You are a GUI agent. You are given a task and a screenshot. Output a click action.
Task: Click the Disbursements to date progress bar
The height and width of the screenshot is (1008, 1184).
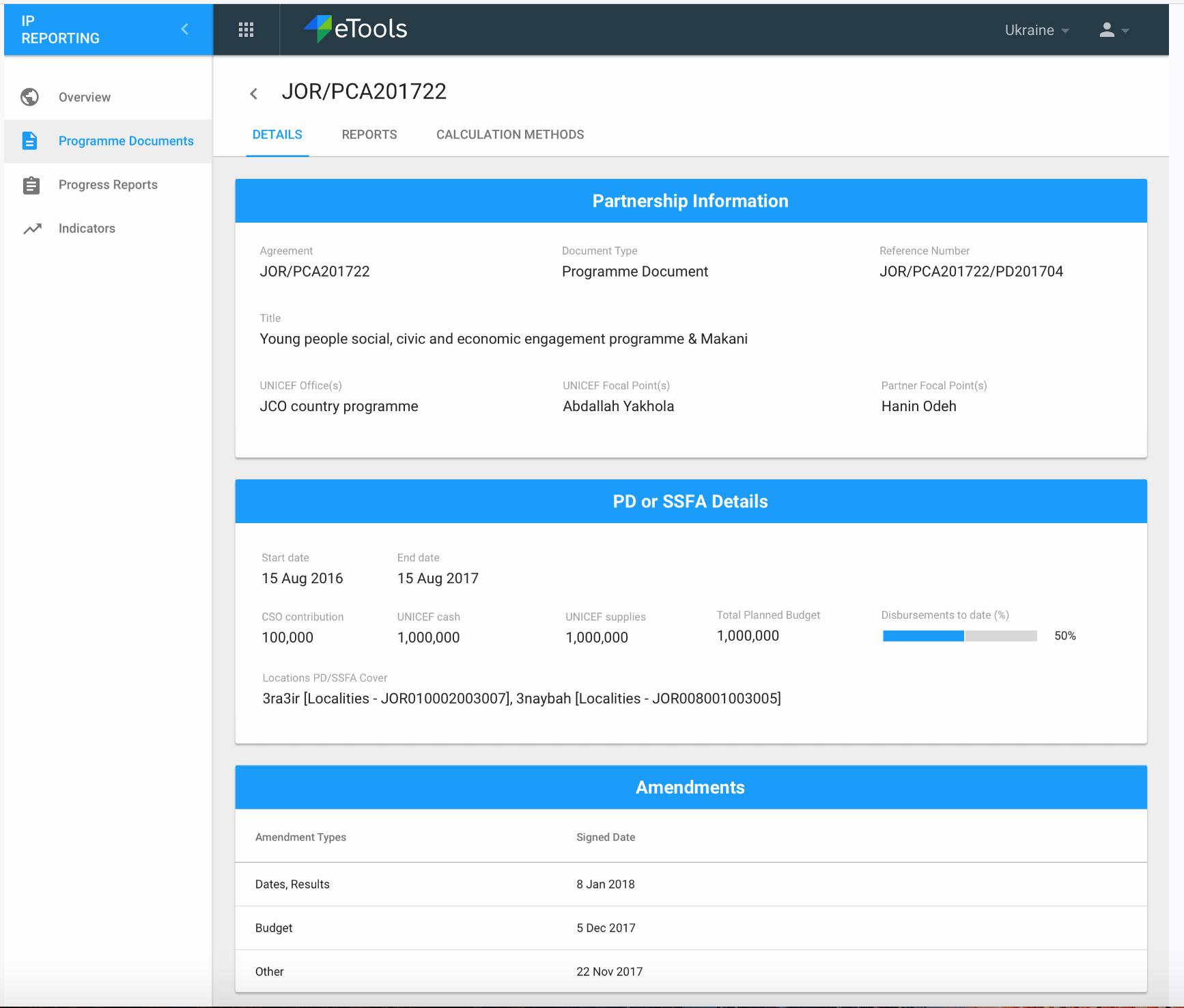tap(959, 636)
